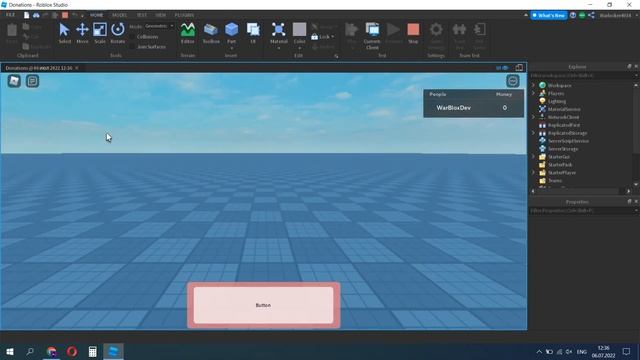Screen dimensions: 640x360
Task: Activate the Scale tool
Action: coord(100,33)
